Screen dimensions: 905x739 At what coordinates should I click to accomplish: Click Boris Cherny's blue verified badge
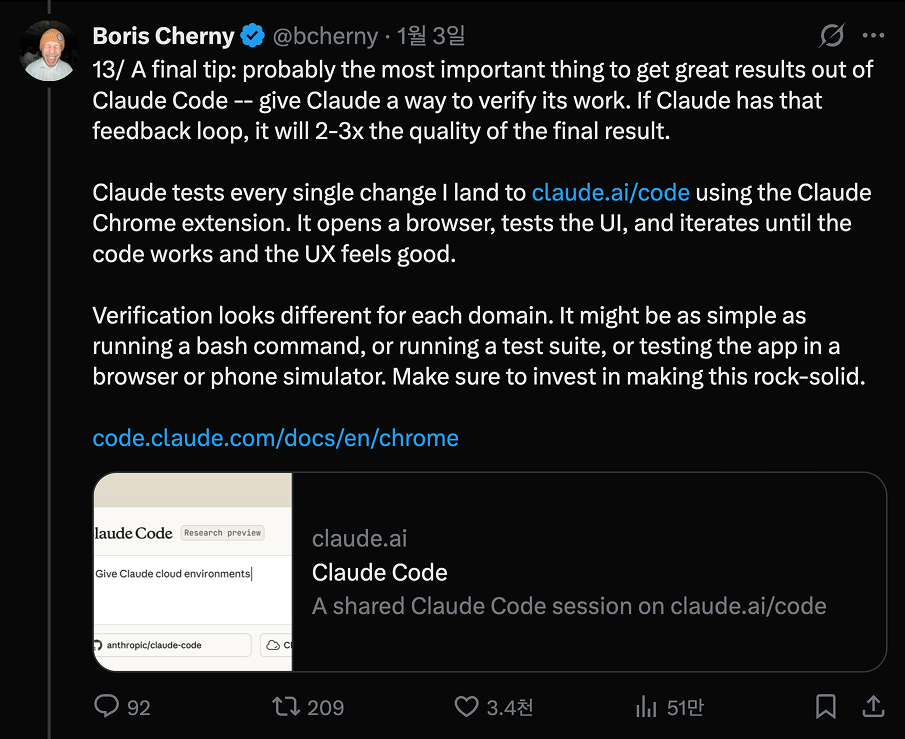pyautogui.click(x=251, y=35)
